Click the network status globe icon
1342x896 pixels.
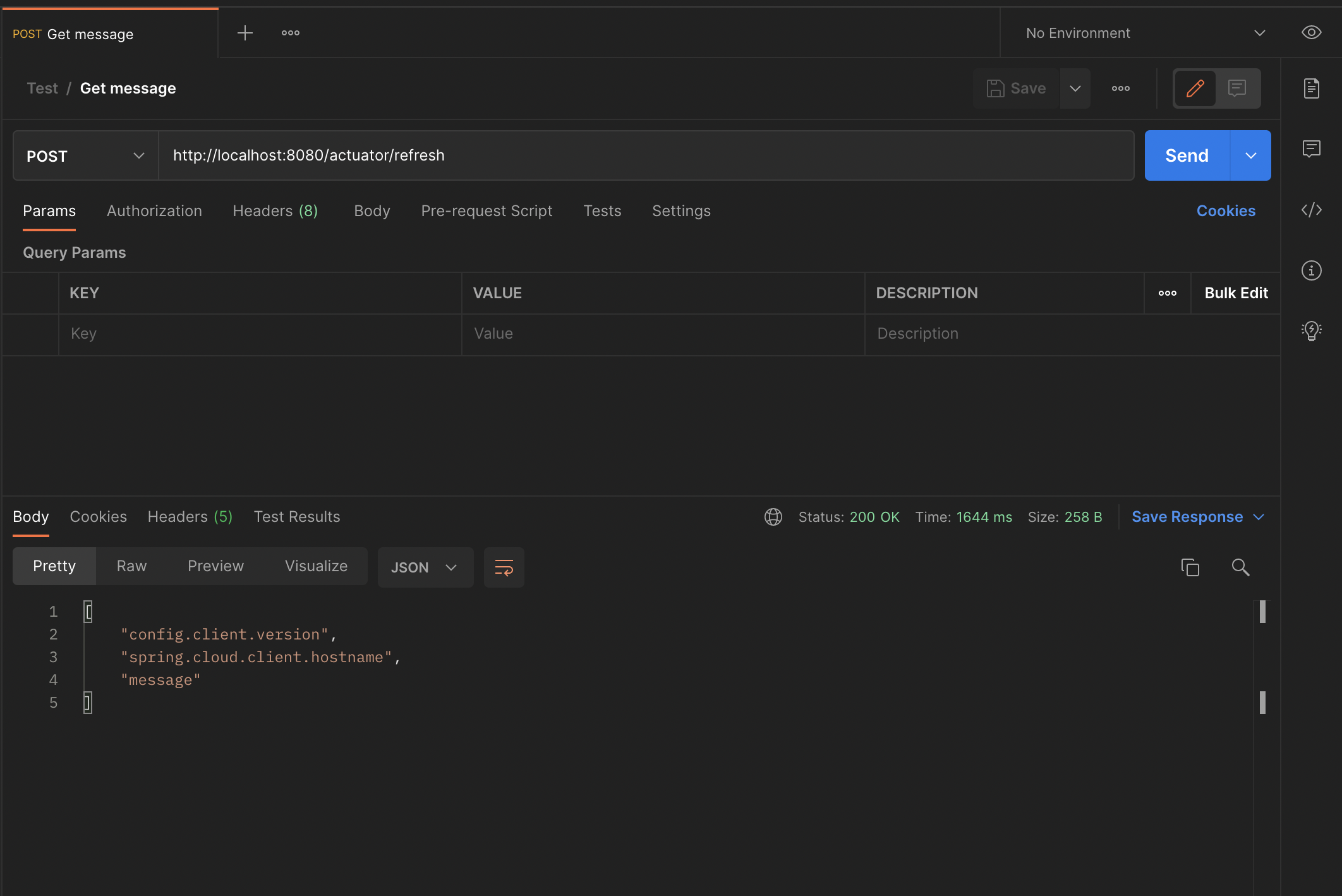coord(773,516)
